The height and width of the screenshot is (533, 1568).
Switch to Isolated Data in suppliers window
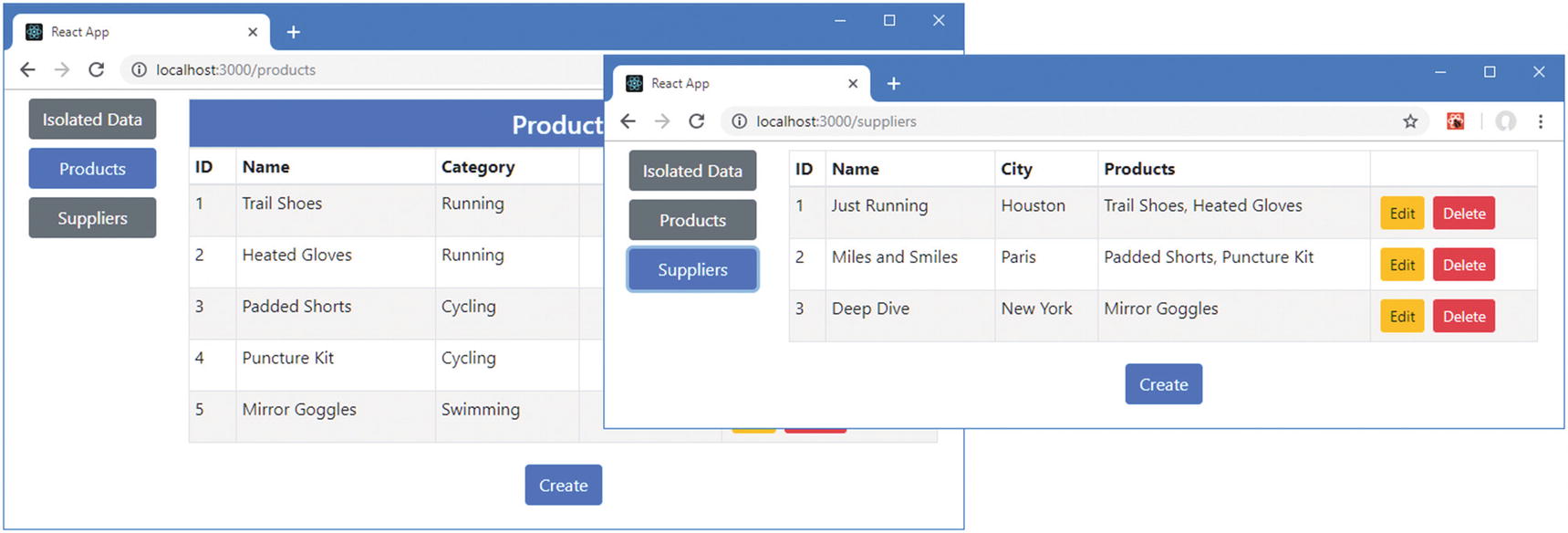tap(692, 171)
